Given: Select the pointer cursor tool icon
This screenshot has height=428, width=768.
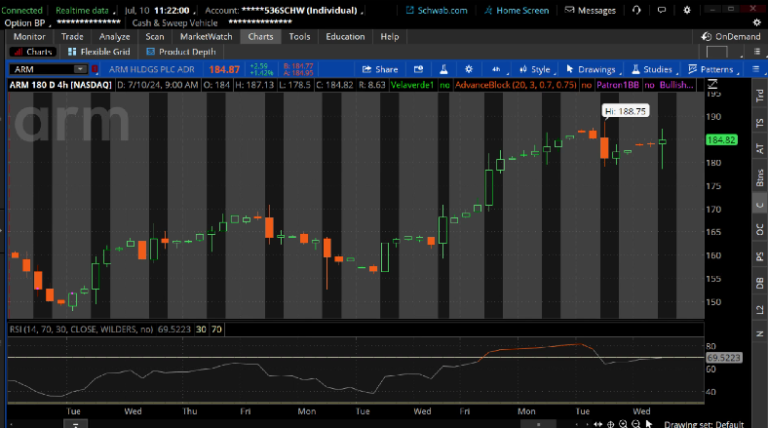Looking at the screenshot, I should click(x=649, y=424).
